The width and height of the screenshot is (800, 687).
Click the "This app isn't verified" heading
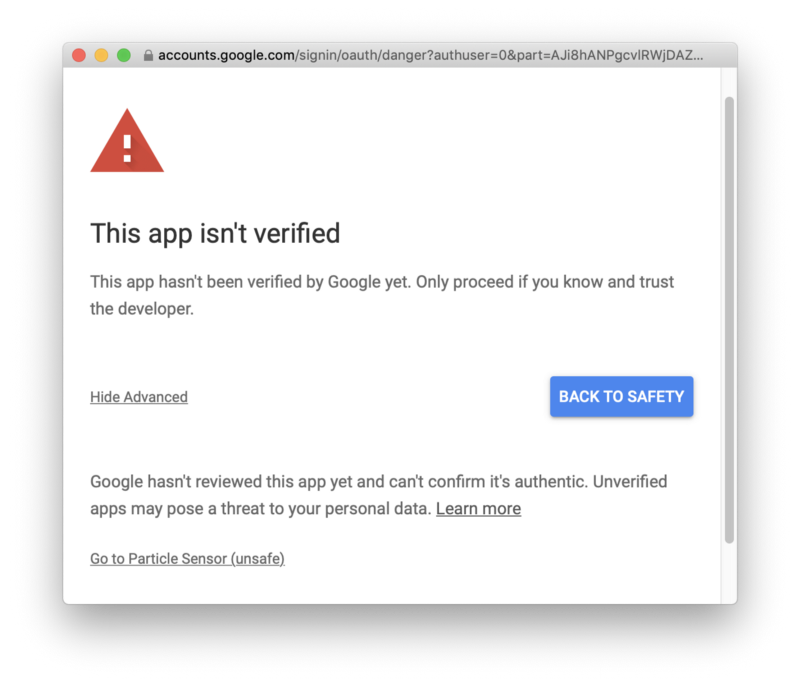[x=215, y=234]
